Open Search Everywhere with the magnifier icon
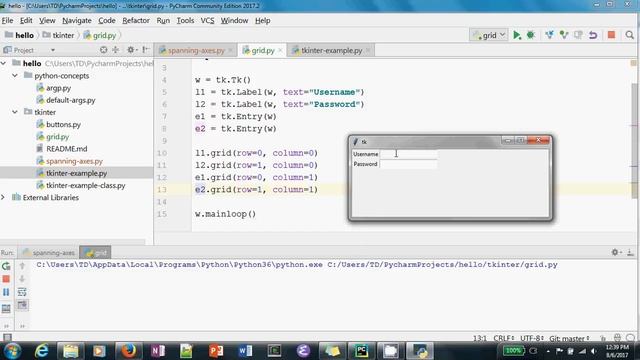 [629, 35]
